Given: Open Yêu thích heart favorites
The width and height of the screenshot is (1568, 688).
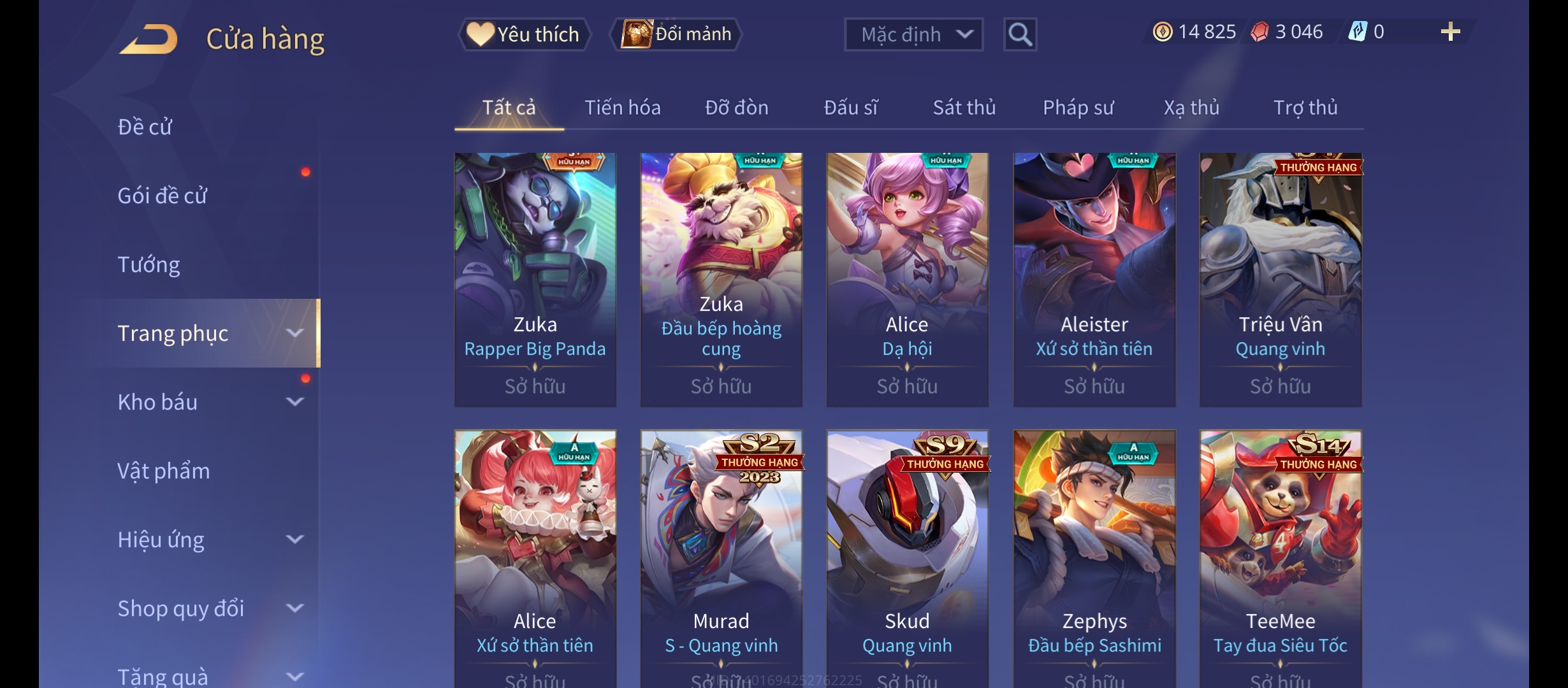Looking at the screenshot, I should (524, 34).
